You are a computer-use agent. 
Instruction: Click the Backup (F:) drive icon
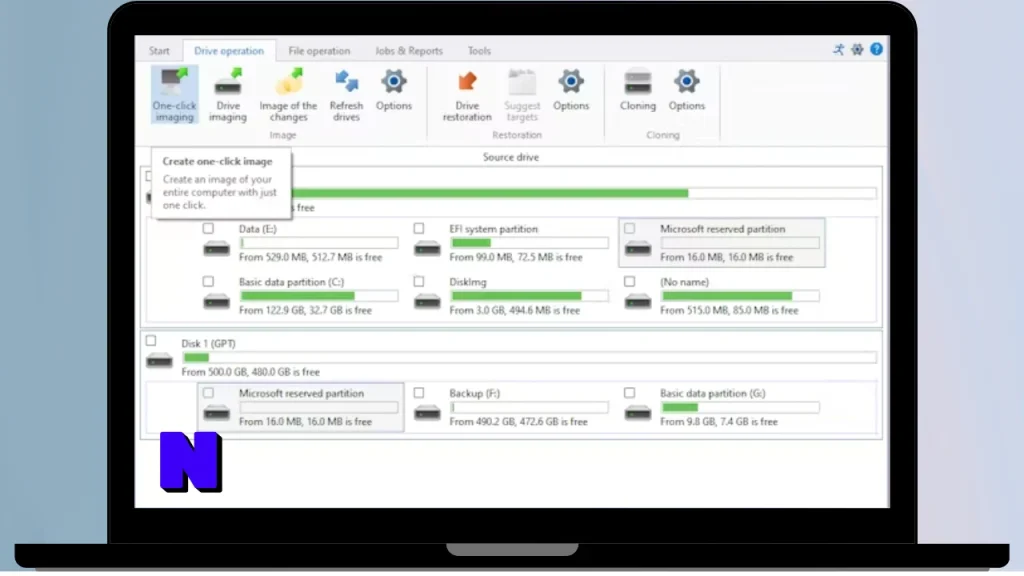click(x=427, y=413)
